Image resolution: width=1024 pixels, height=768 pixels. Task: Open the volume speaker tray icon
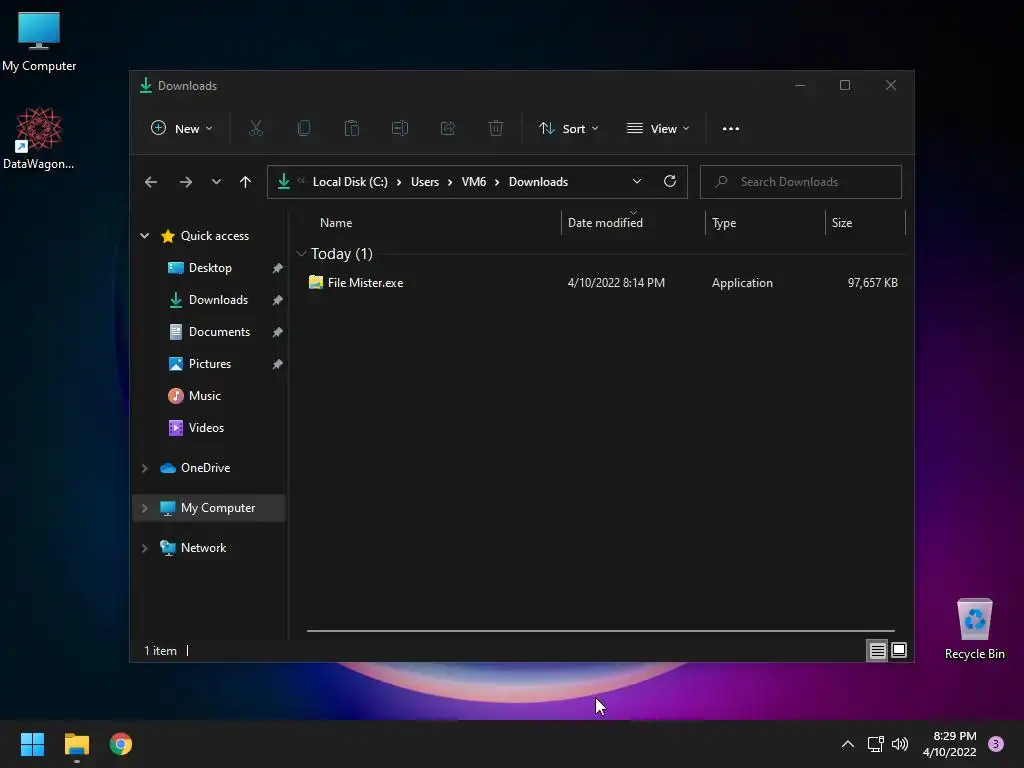[x=900, y=744]
